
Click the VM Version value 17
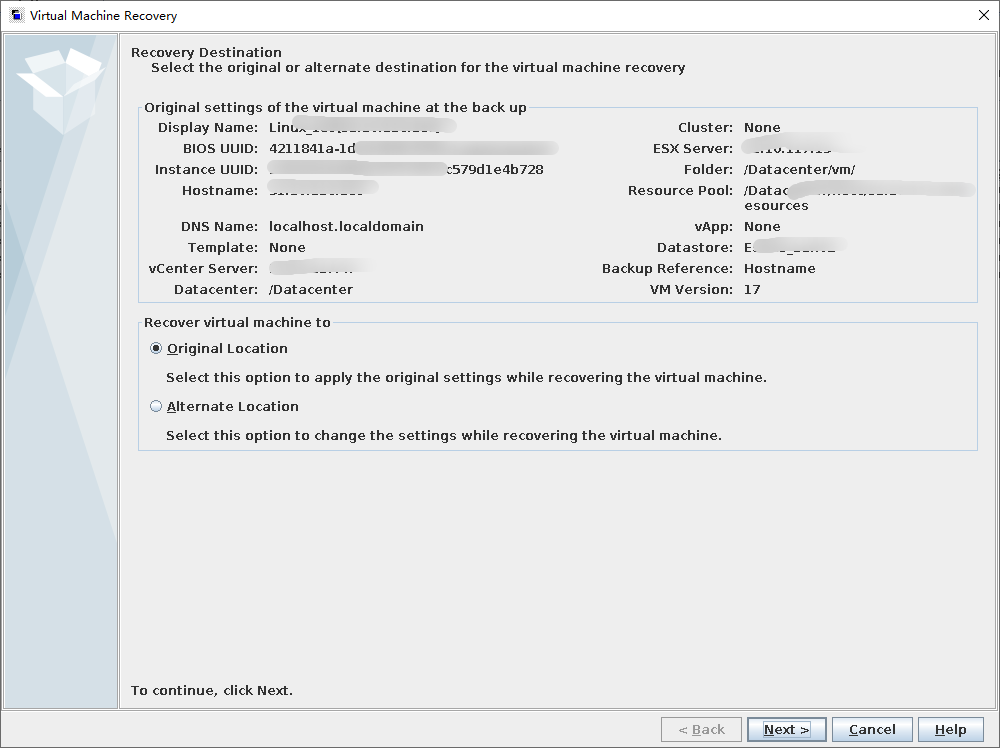click(x=752, y=290)
